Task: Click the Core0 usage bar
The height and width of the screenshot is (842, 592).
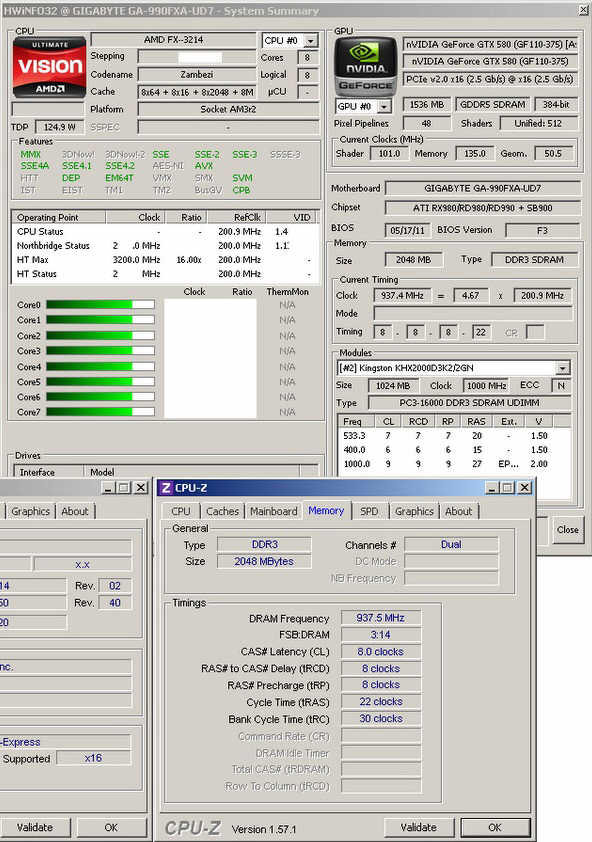Action: coord(100,304)
